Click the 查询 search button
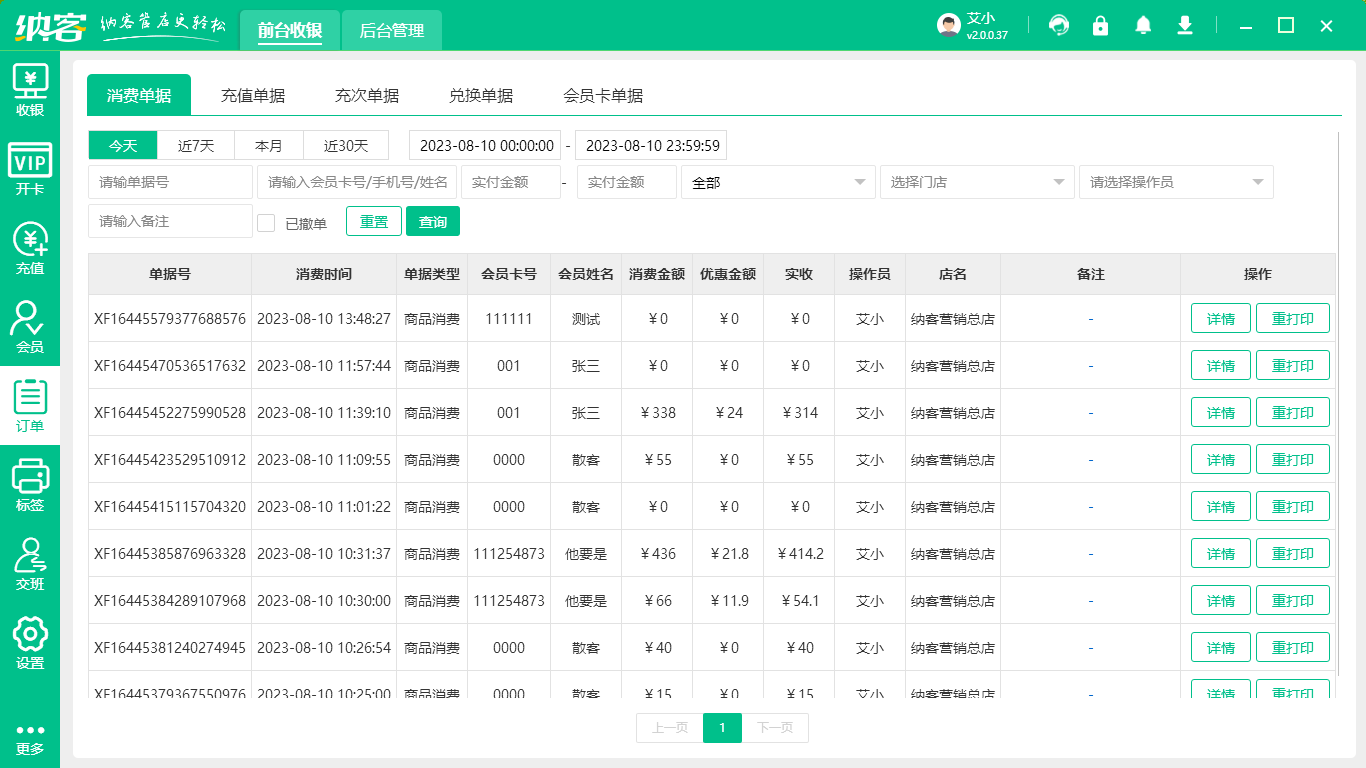Image resolution: width=1366 pixels, height=768 pixels. [x=433, y=221]
